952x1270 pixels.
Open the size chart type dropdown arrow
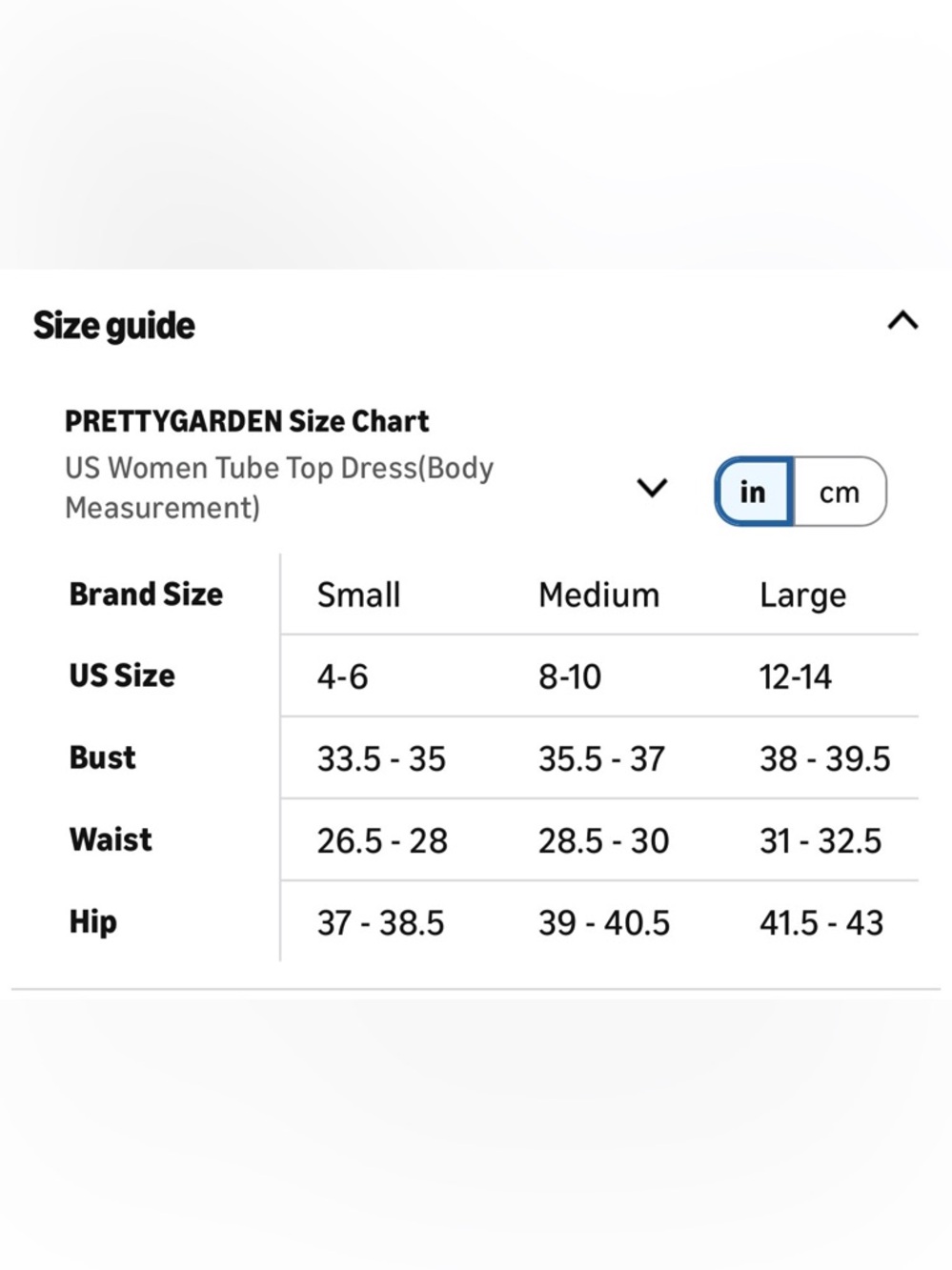point(652,488)
